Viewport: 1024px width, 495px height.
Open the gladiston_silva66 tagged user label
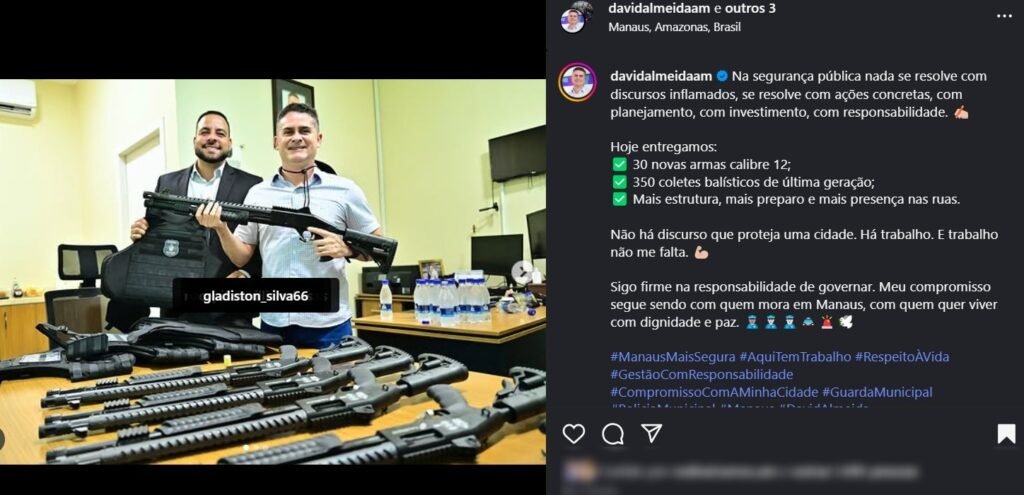[255, 296]
